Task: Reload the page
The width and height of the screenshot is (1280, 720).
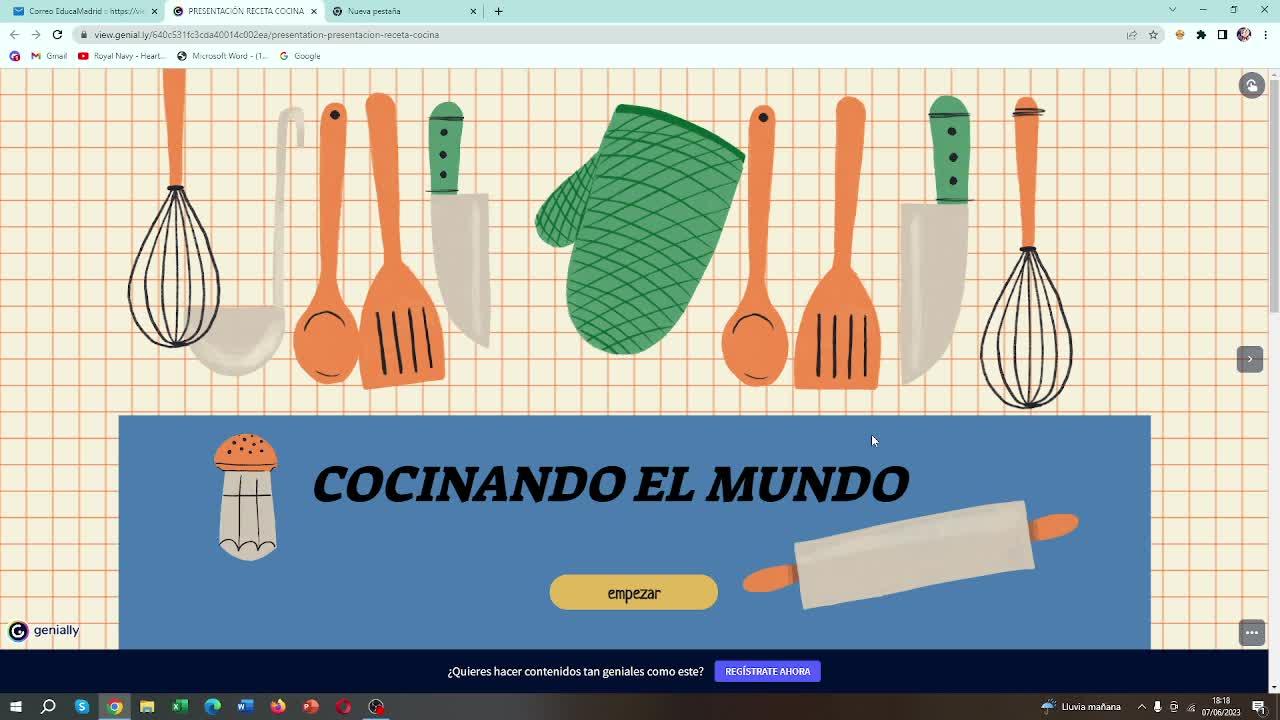Action: (x=57, y=34)
